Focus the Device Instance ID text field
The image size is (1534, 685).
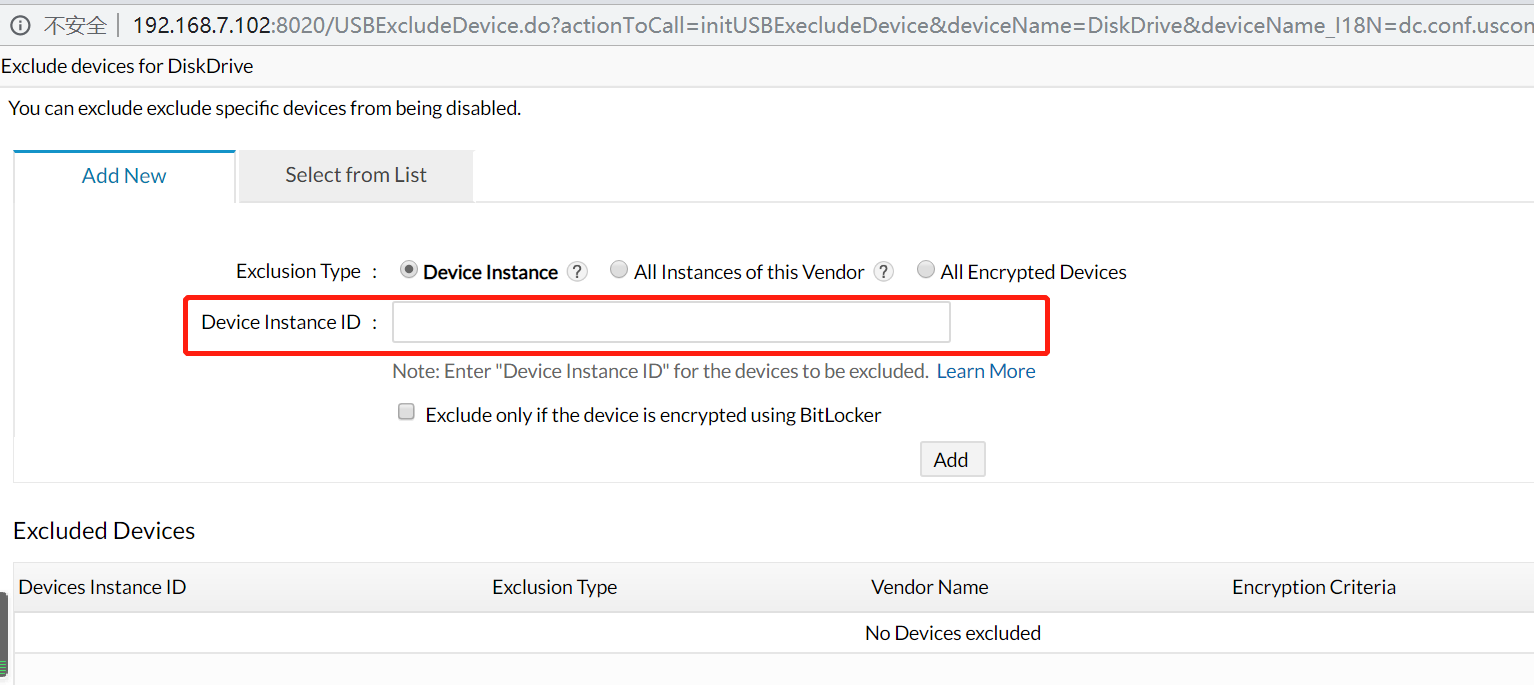click(x=671, y=323)
